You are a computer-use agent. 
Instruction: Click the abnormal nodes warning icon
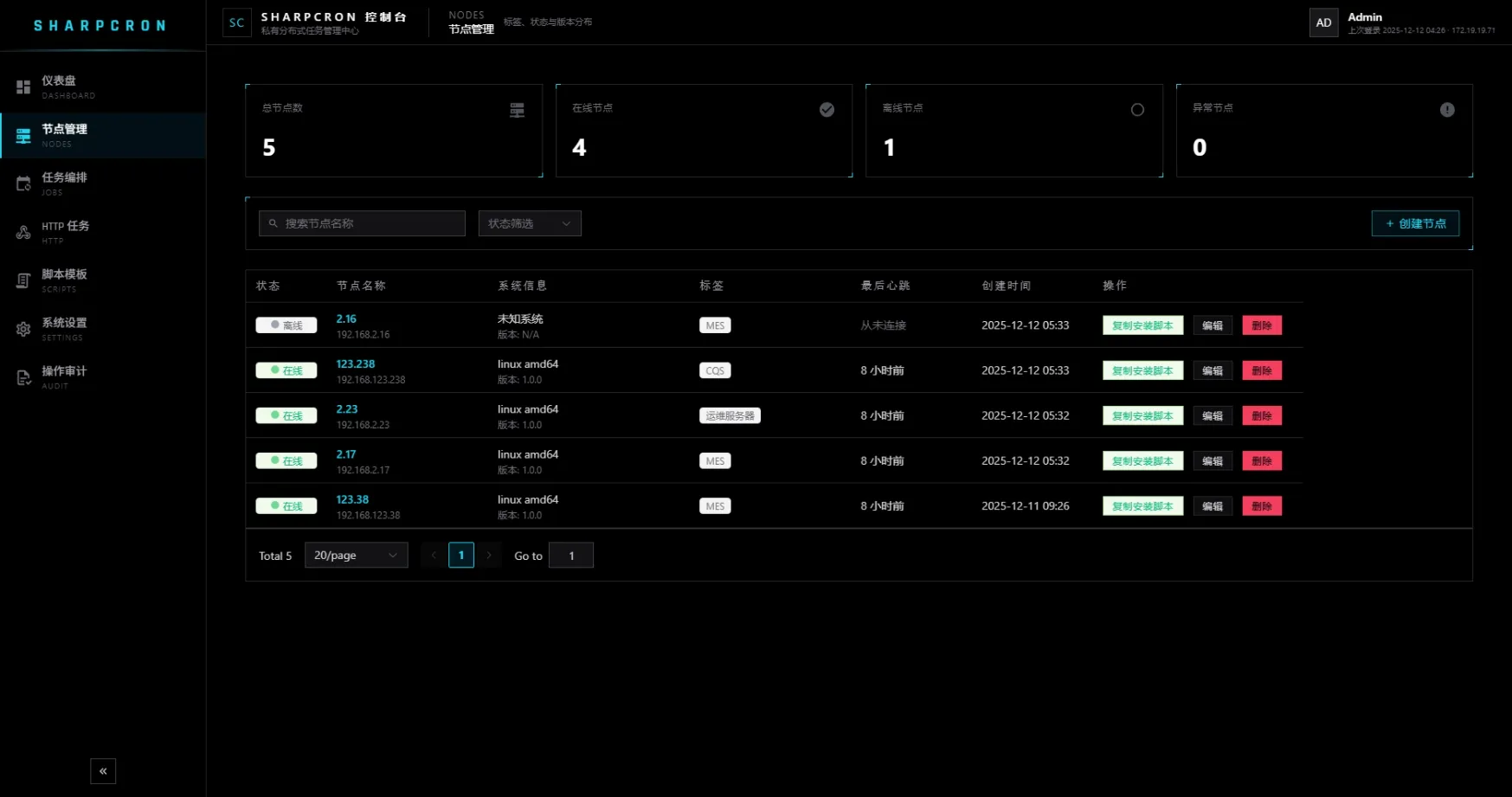coord(1446,110)
